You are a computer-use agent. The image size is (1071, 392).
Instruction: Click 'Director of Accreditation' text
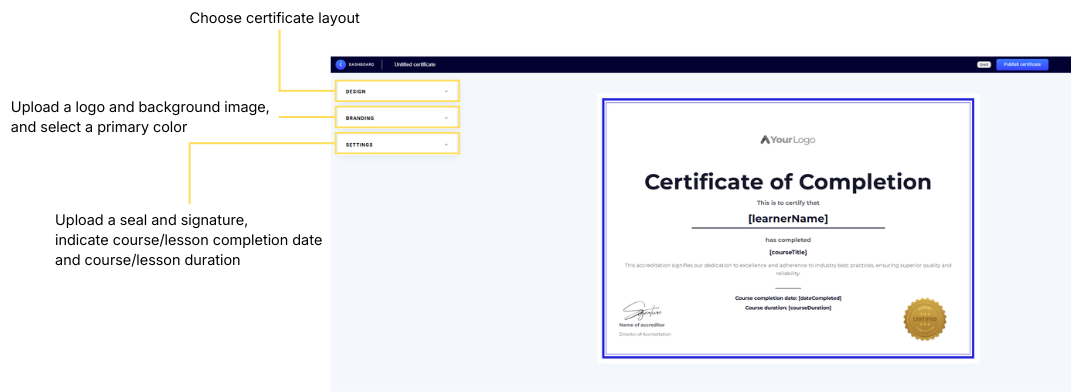(x=645, y=335)
